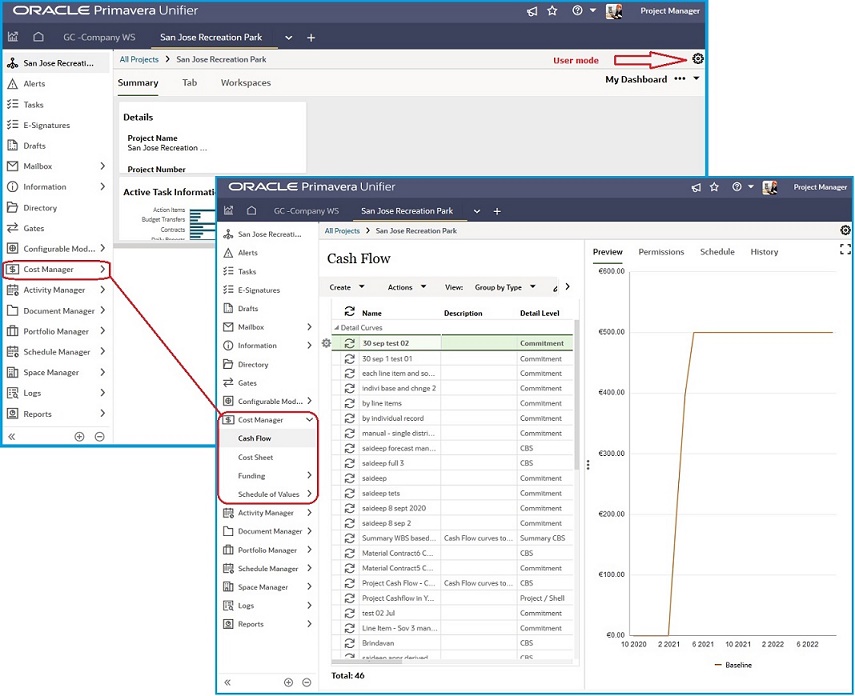Open the Create dropdown in Cash Flow toolbar
This screenshot has width=855, height=696.
point(347,287)
